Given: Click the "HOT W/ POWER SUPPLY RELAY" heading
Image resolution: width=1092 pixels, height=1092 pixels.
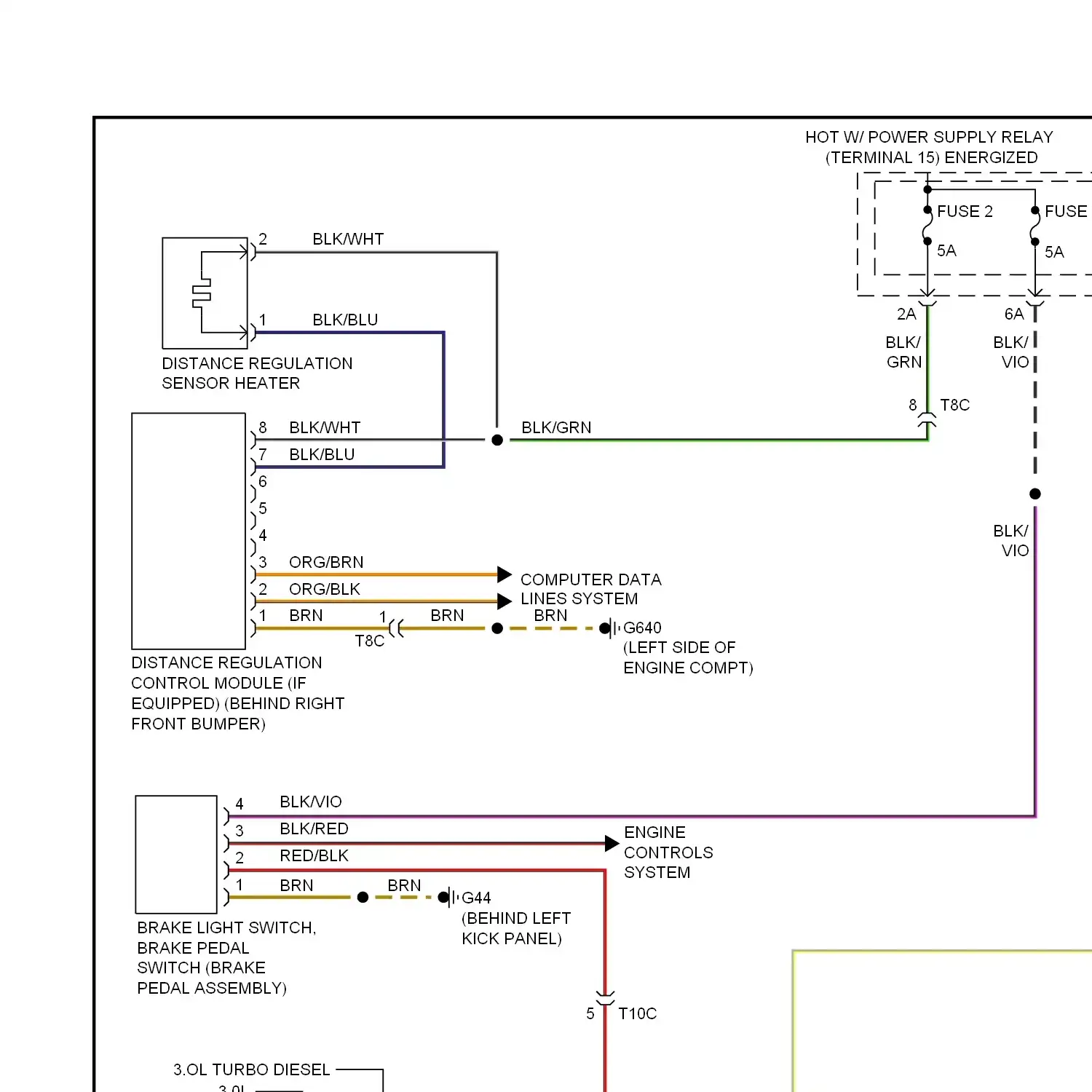Looking at the screenshot, I should click(929, 137).
